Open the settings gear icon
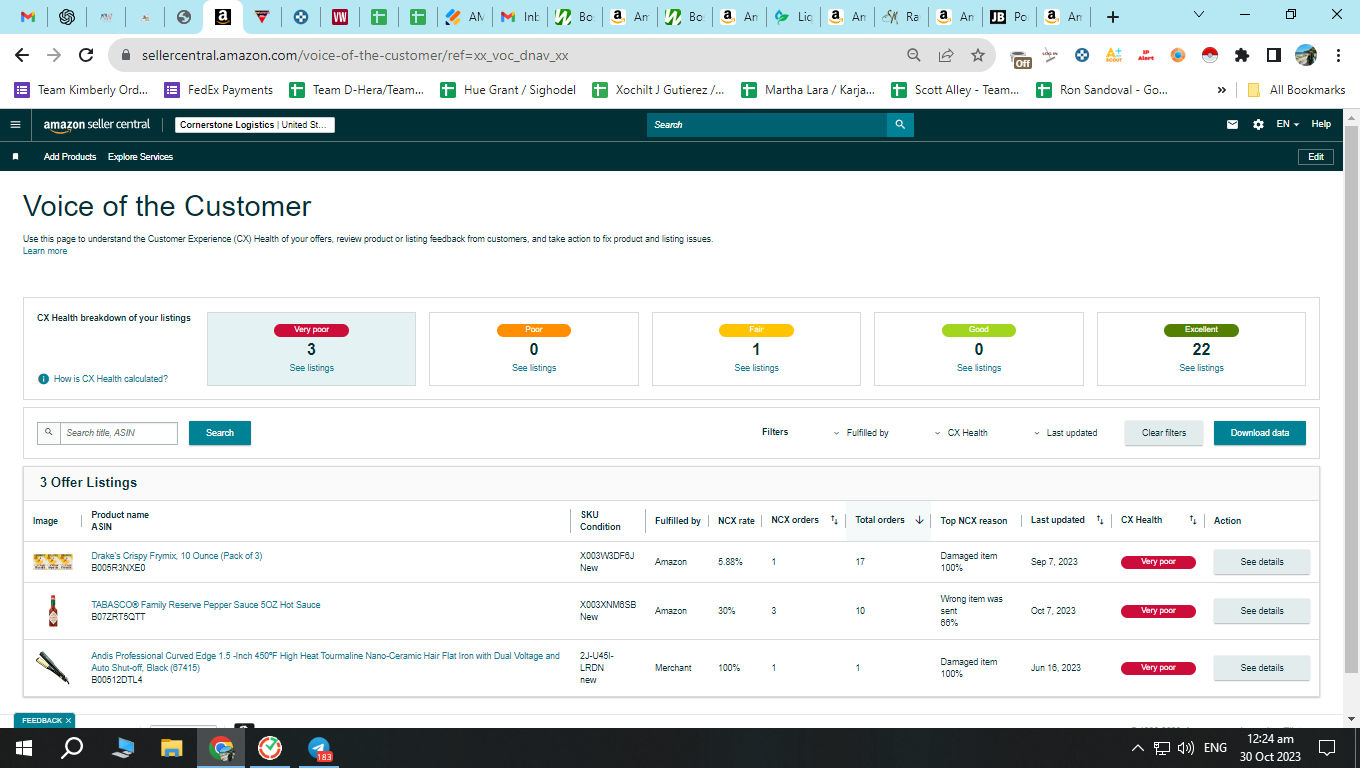 pos(1258,125)
